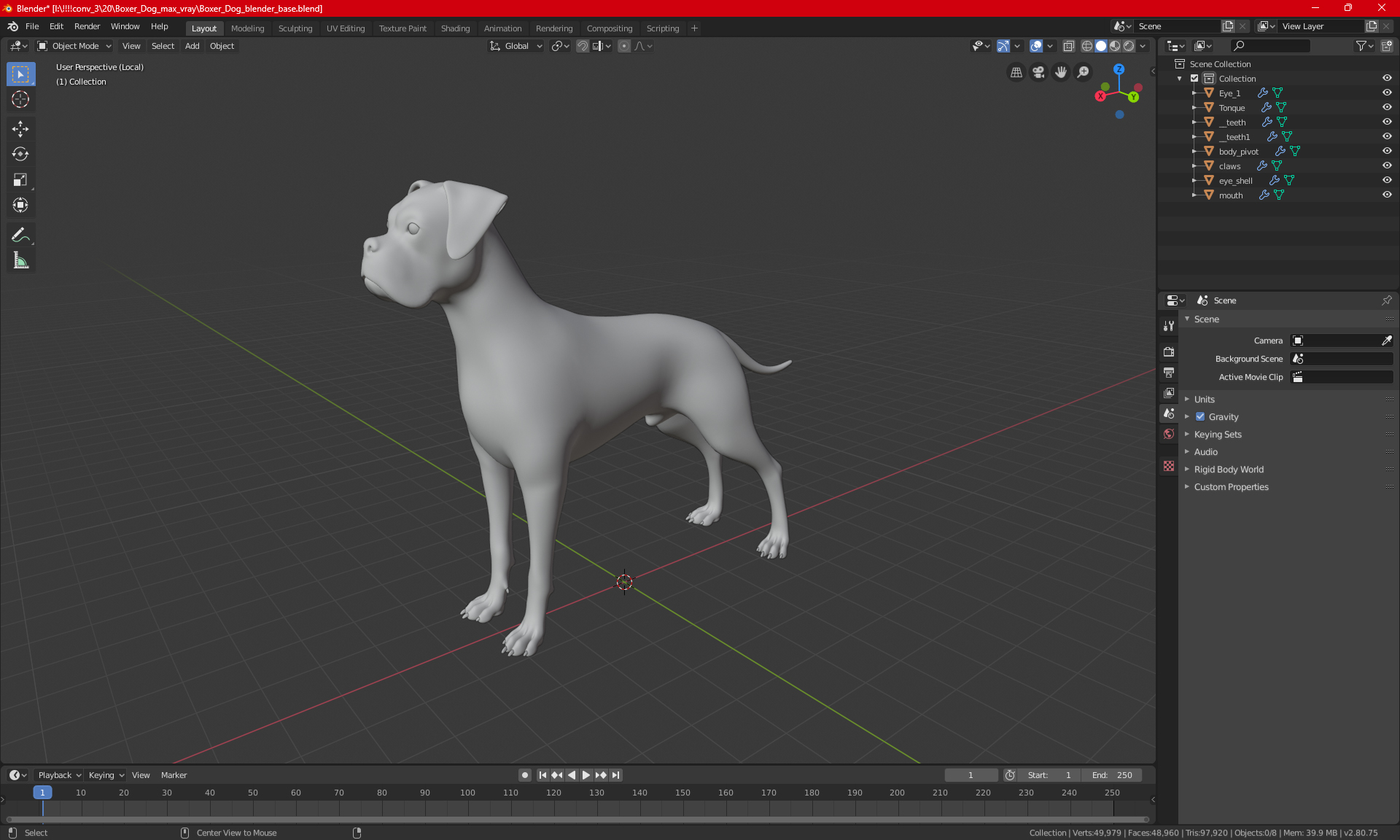The width and height of the screenshot is (1400, 840).
Task: Click the End frame field showing 250
Action: tap(1112, 775)
